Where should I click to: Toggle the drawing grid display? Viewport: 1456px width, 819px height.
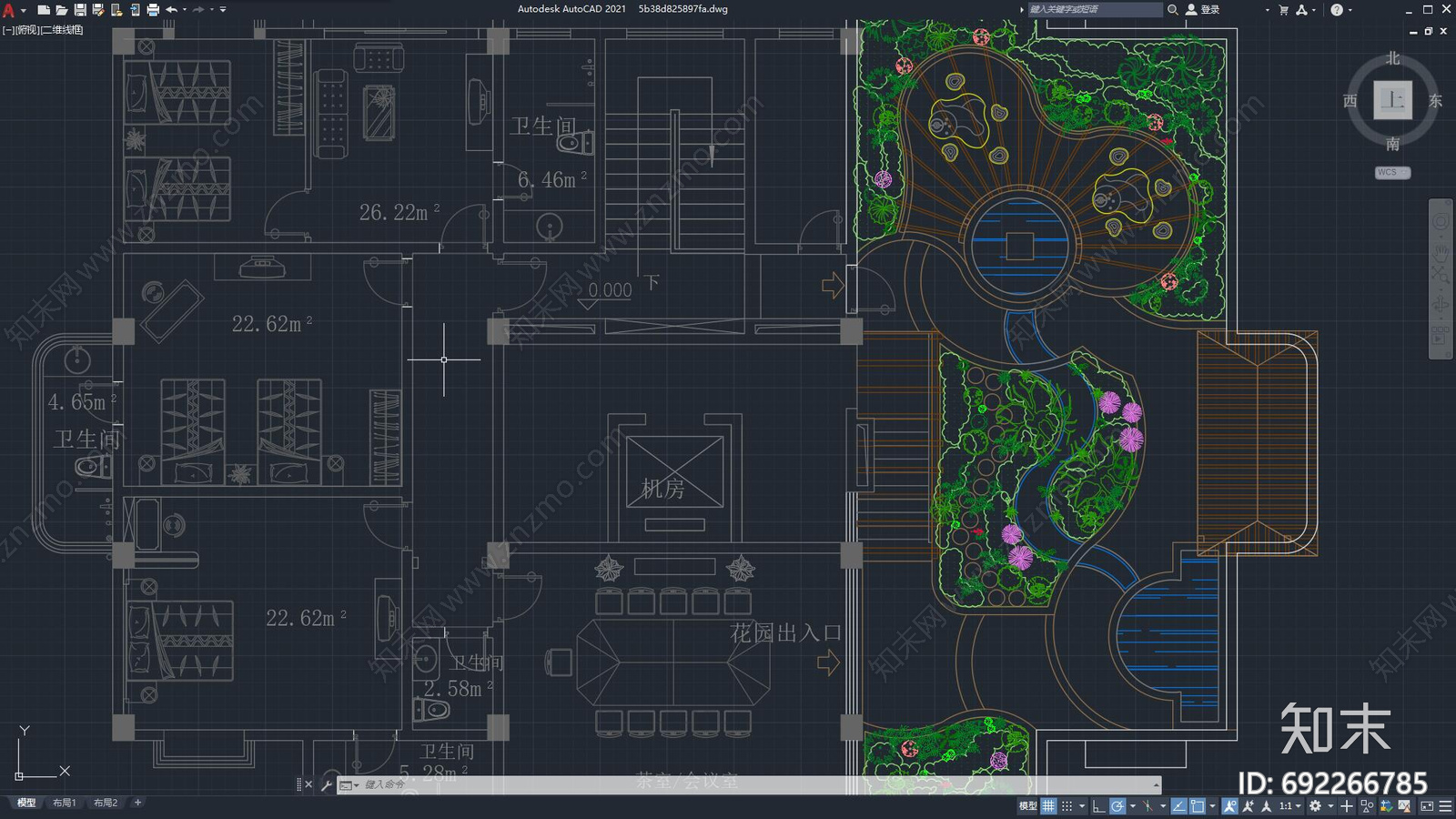1048,805
